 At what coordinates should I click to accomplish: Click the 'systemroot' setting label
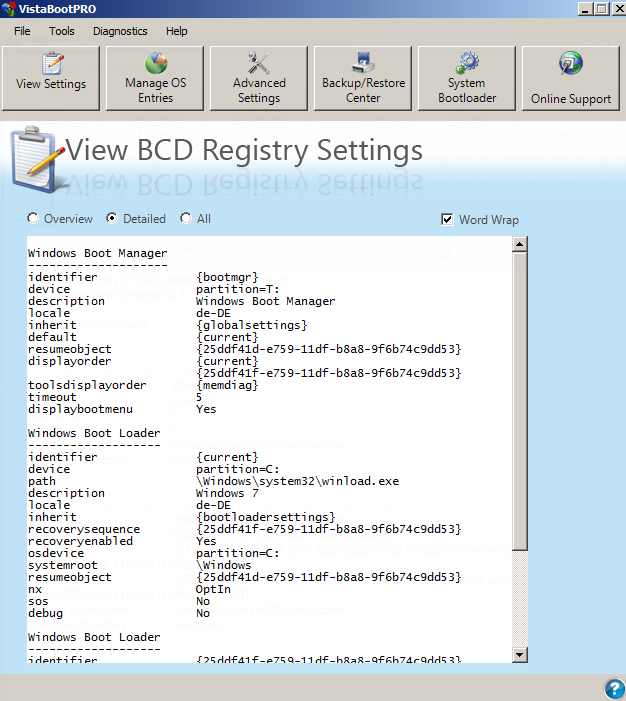point(63,565)
